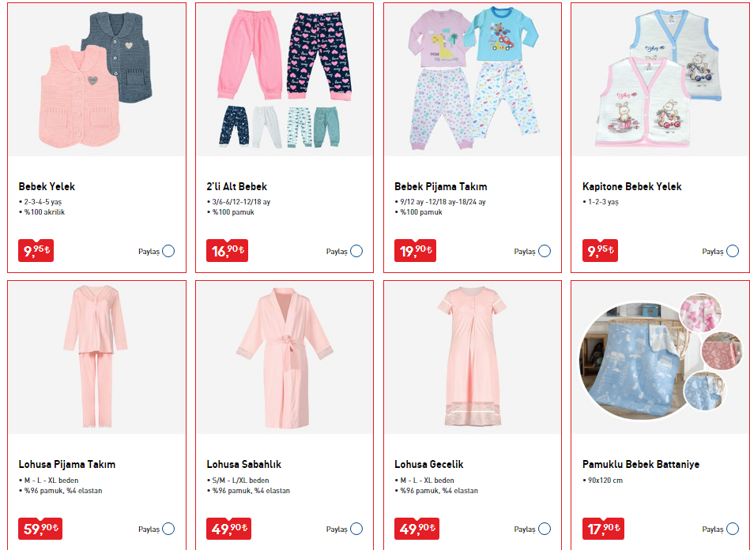Open the Bebek Pijama Takım title link
The height and width of the screenshot is (550, 750).
tap(441, 186)
